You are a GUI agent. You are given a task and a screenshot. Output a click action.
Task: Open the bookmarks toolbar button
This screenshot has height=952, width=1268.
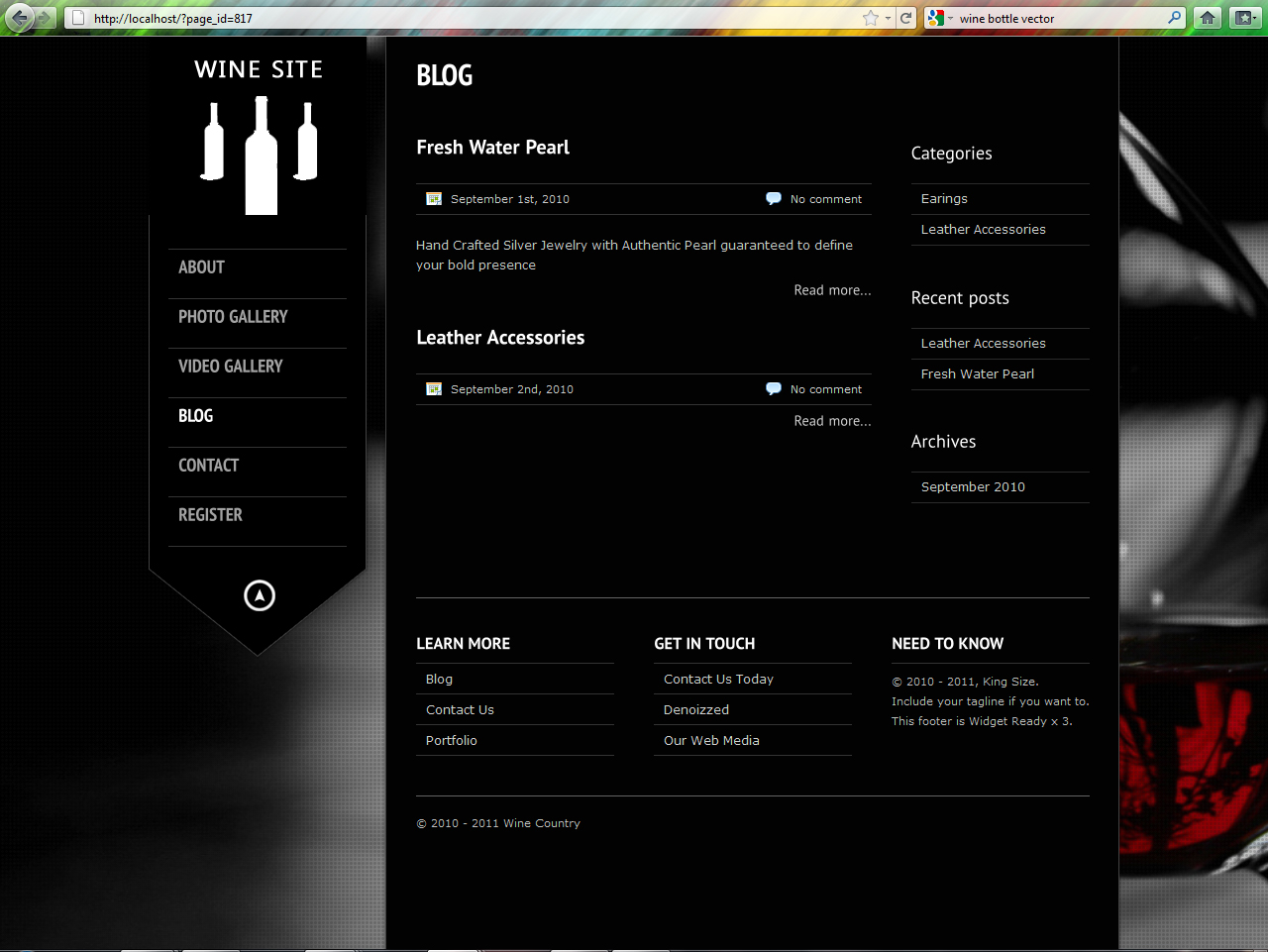coord(1244,18)
